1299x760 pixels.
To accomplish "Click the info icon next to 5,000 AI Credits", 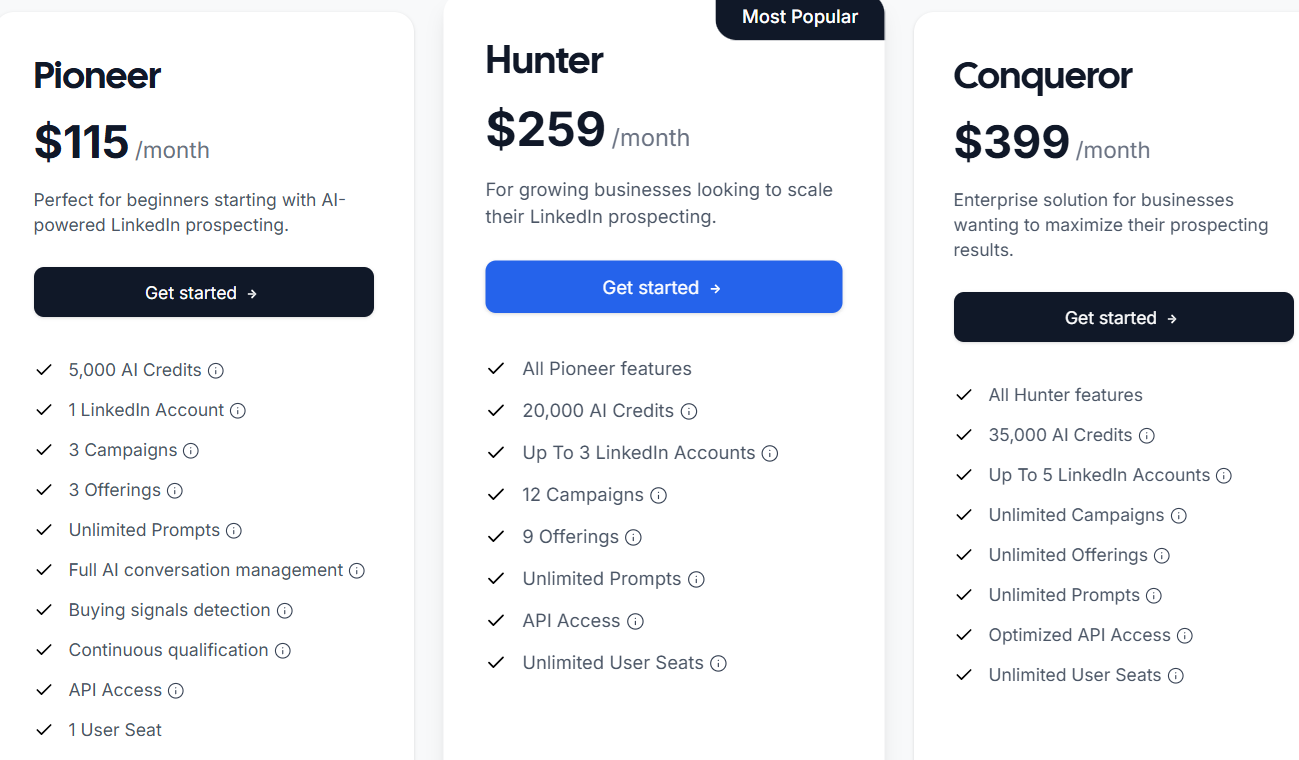I will (x=217, y=370).
